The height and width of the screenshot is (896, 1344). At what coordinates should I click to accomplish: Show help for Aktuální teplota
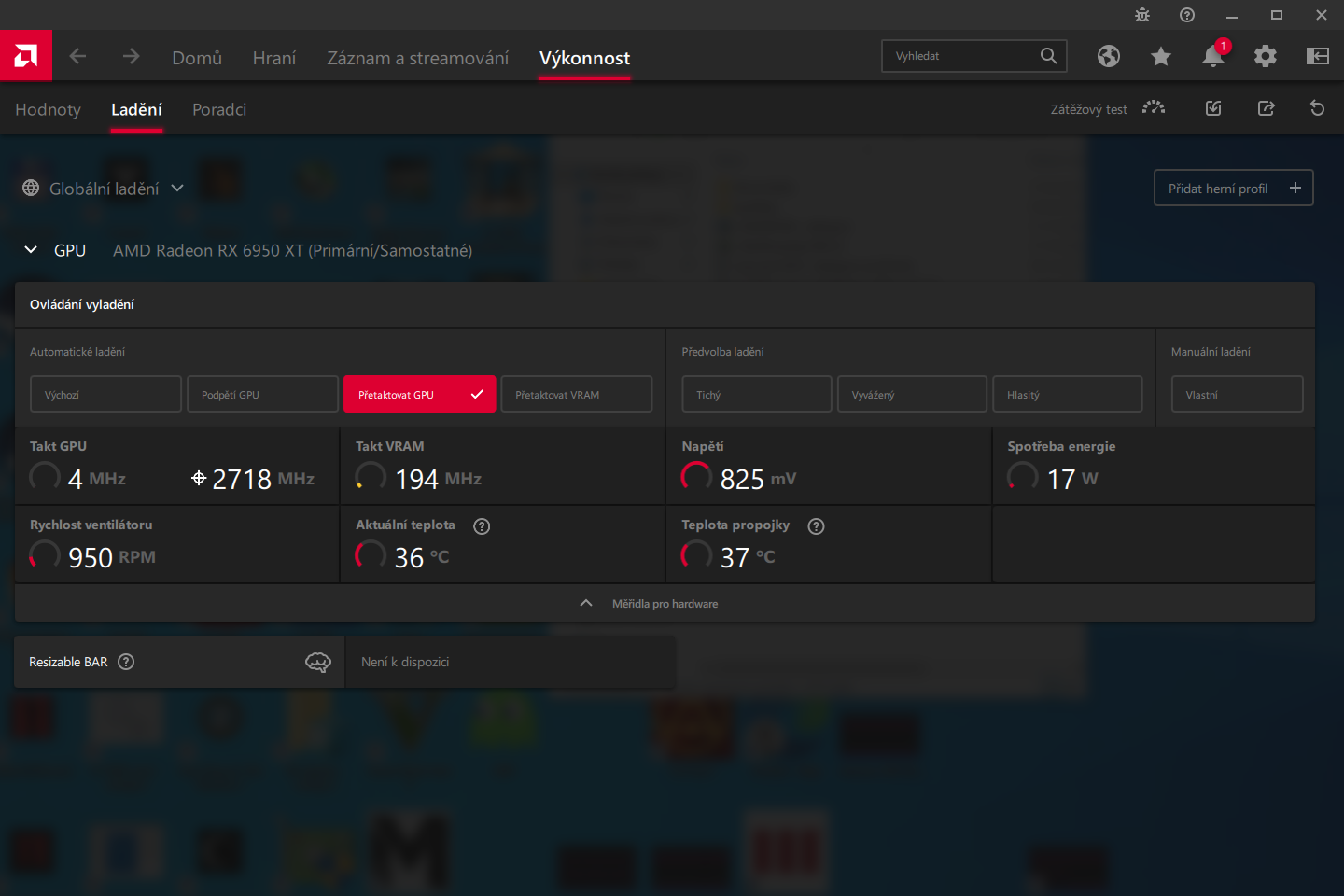point(482,526)
